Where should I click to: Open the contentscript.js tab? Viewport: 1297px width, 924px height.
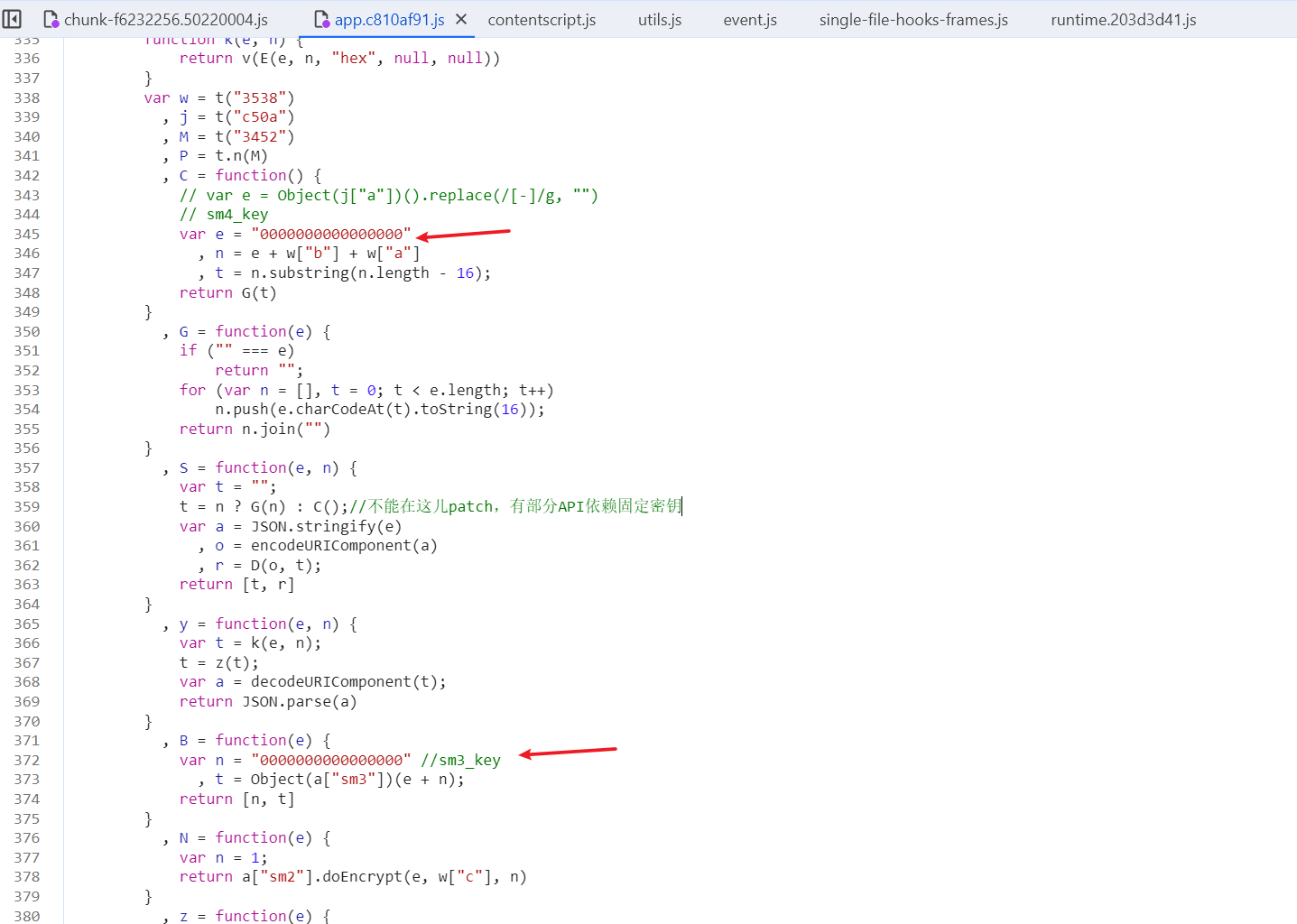tap(542, 20)
